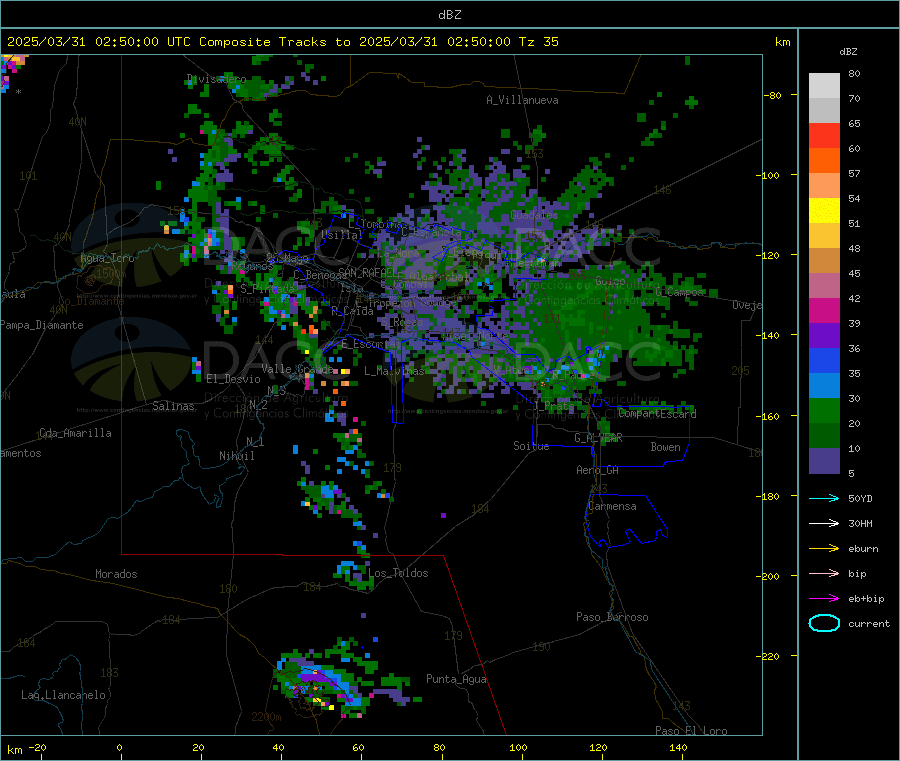The width and height of the screenshot is (900, 761).
Task: Click the Composite Tracks timestamp header
Action: pyautogui.click(x=282, y=42)
